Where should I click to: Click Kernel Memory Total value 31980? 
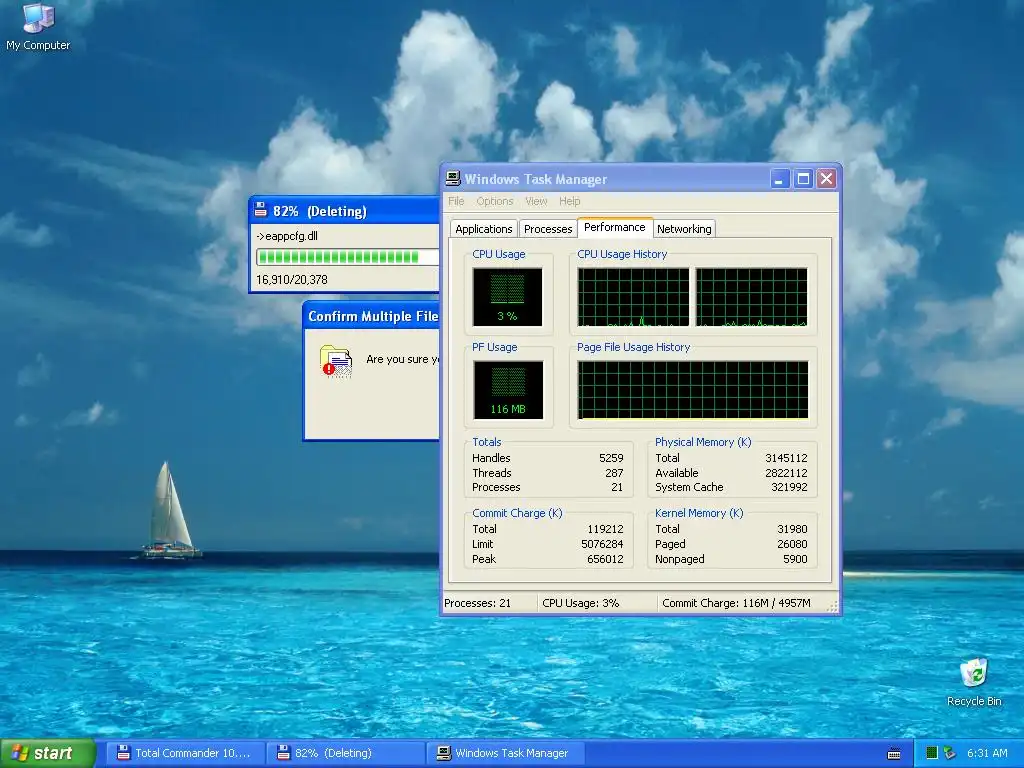[792, 529]
